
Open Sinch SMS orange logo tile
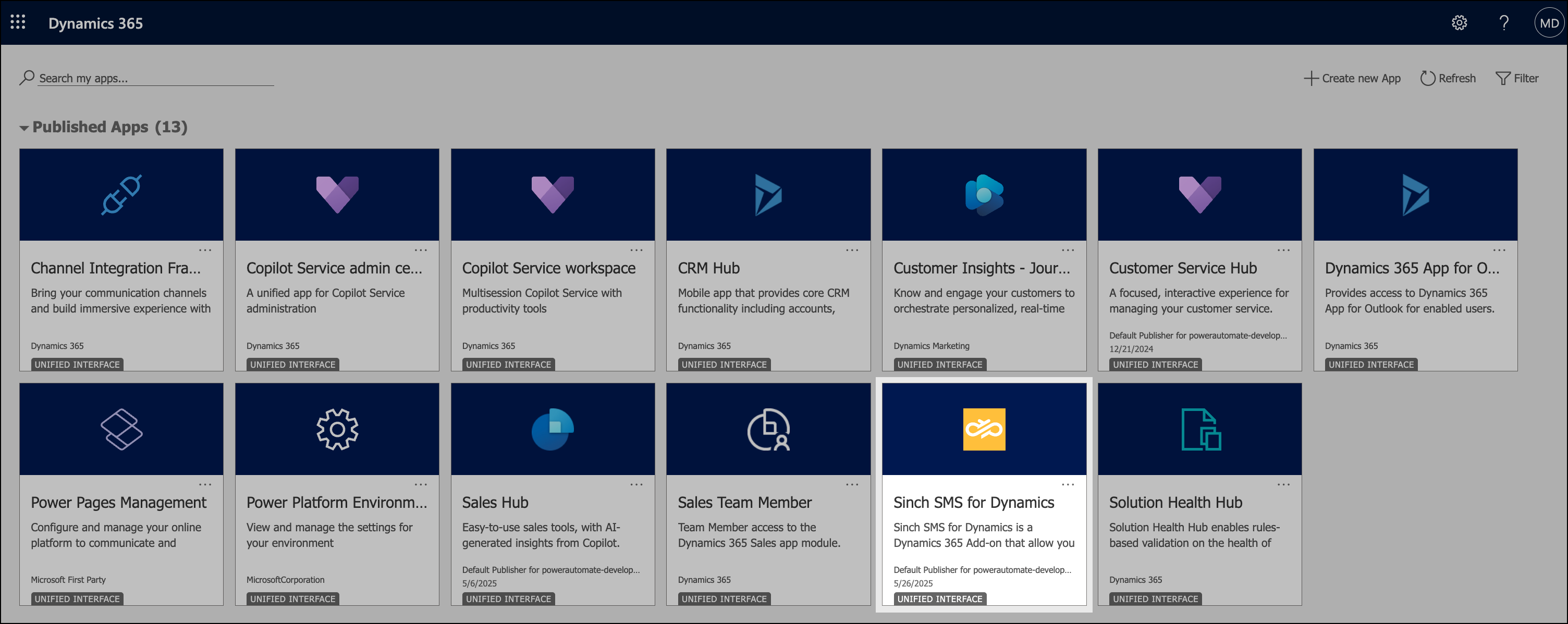[x=984, y=429]
